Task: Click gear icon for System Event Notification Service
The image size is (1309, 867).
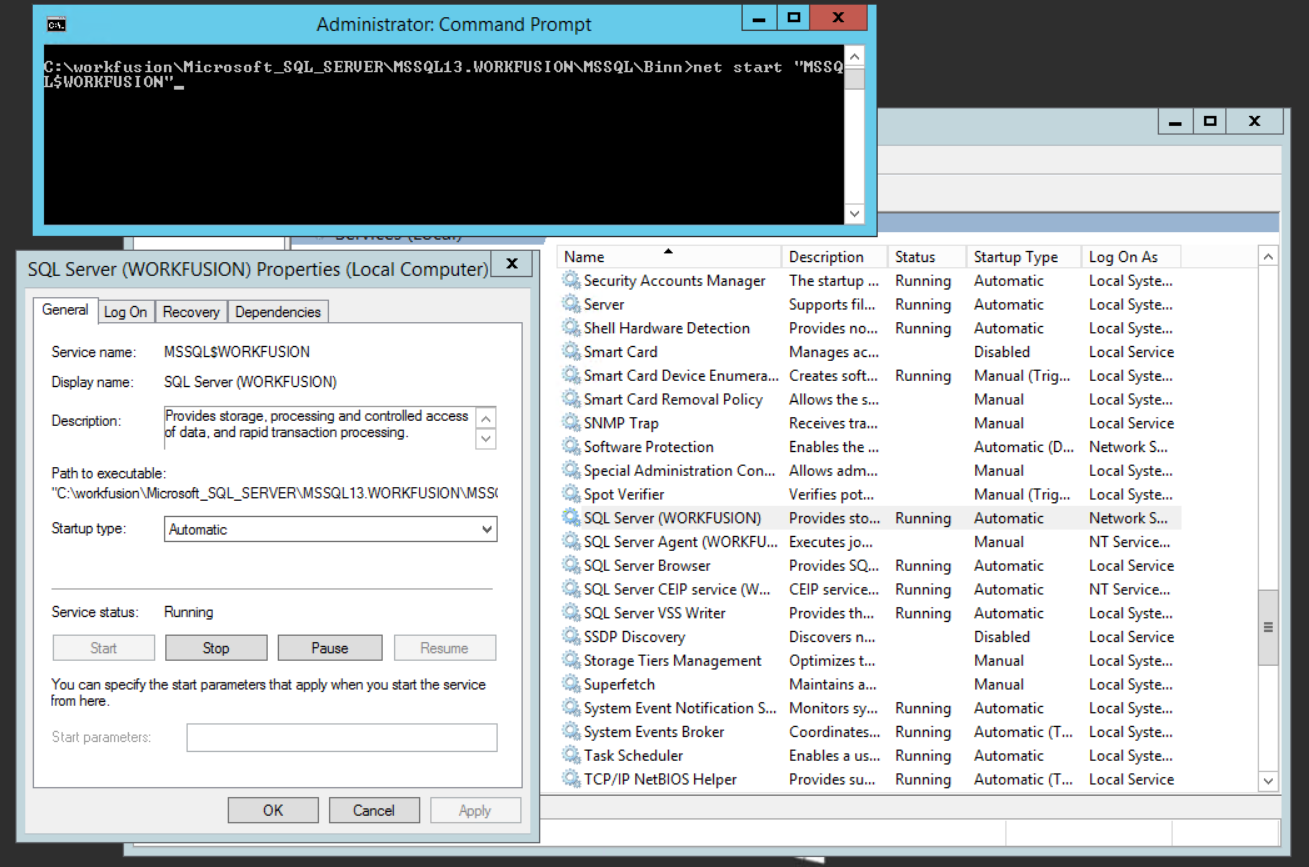Action: click(x=571, y=708)
